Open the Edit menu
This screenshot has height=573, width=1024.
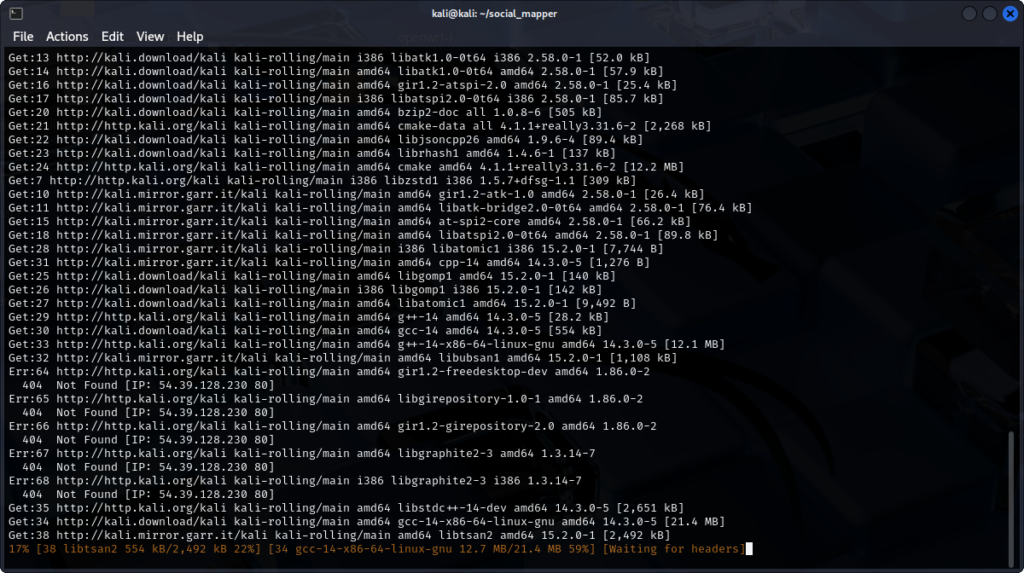tap(112, 37)
